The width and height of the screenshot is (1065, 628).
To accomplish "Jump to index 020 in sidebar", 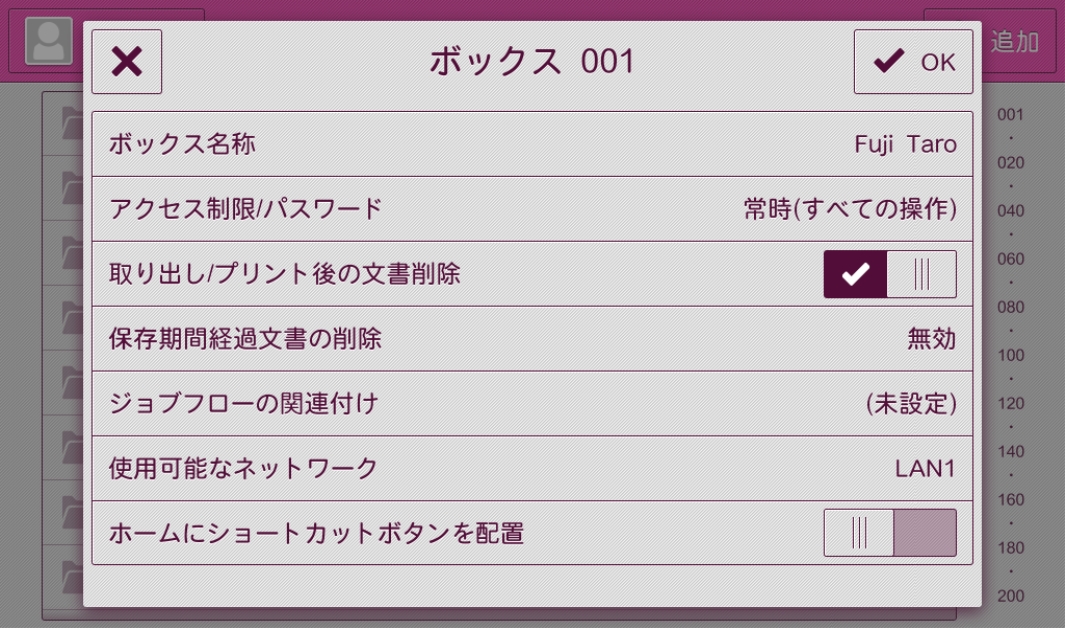I will click(x=1010, y=163).
